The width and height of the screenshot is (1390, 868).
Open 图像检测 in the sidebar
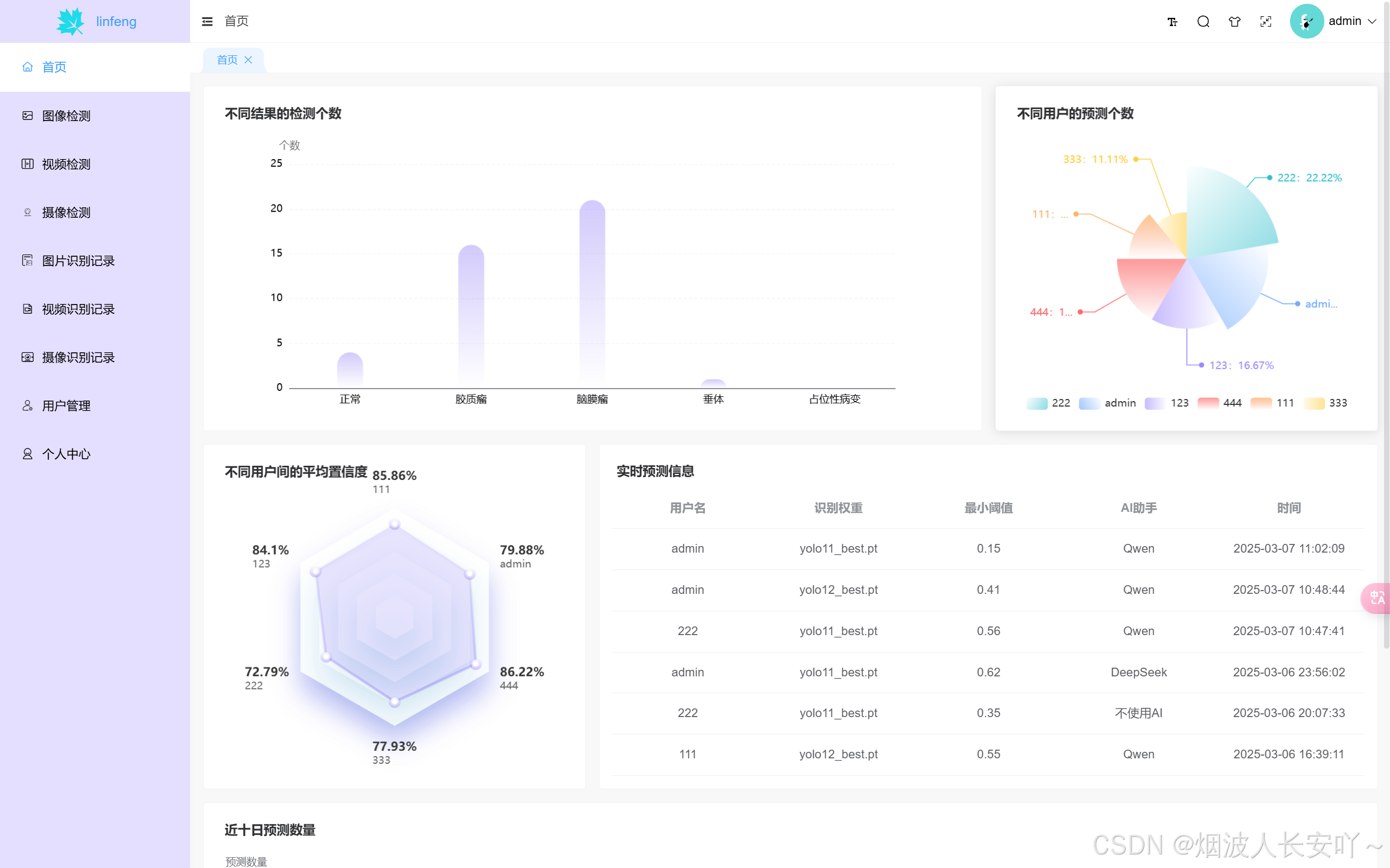coord(66,116)
